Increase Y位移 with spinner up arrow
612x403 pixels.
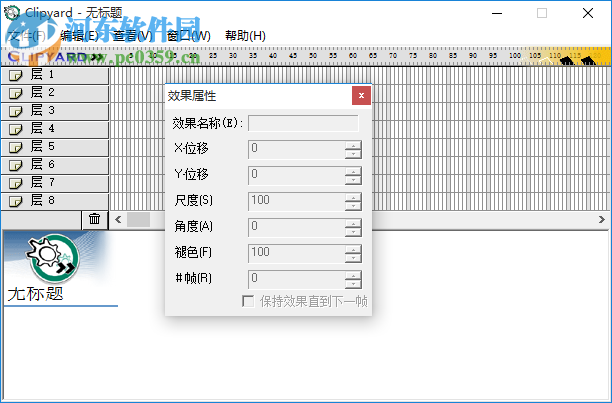(353, 172)
